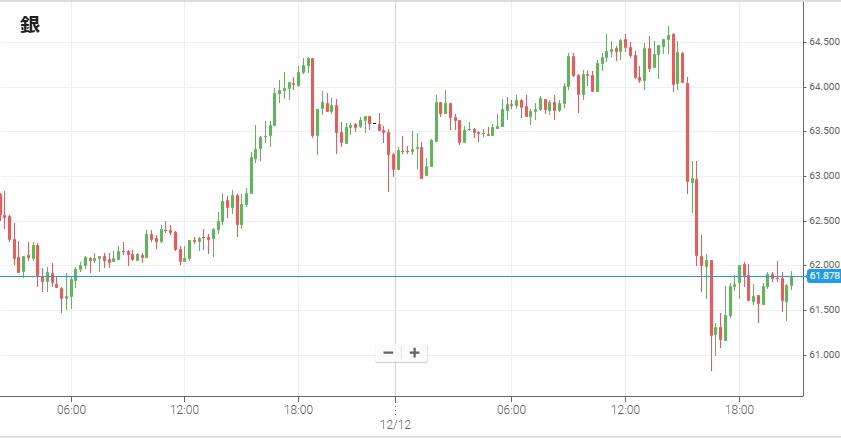Click the 銀 chart title
The width and height of the screenshot is (841, 438).
click(30, 26)
